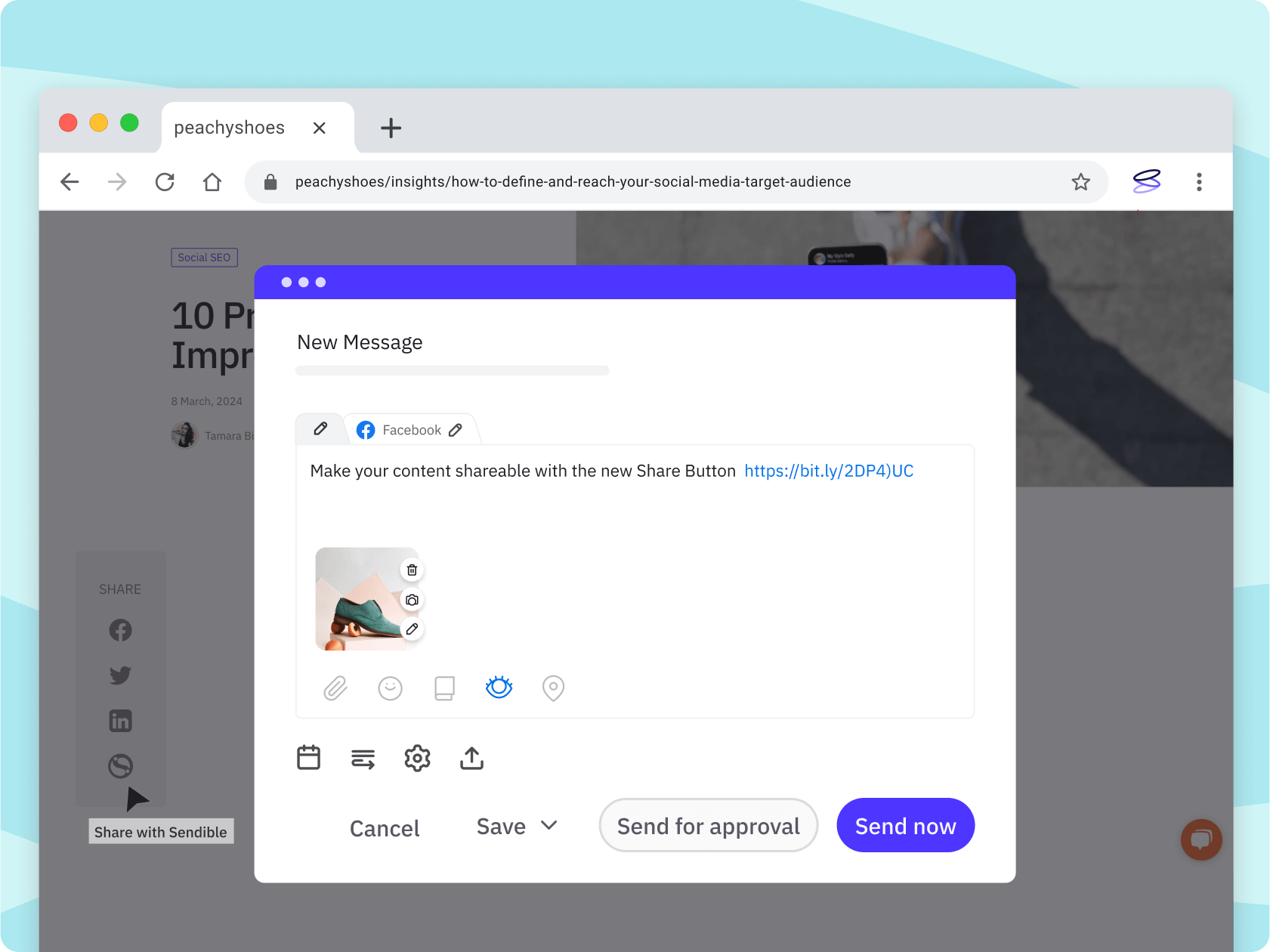
Task: Open the content library icon
Action: 445,688
